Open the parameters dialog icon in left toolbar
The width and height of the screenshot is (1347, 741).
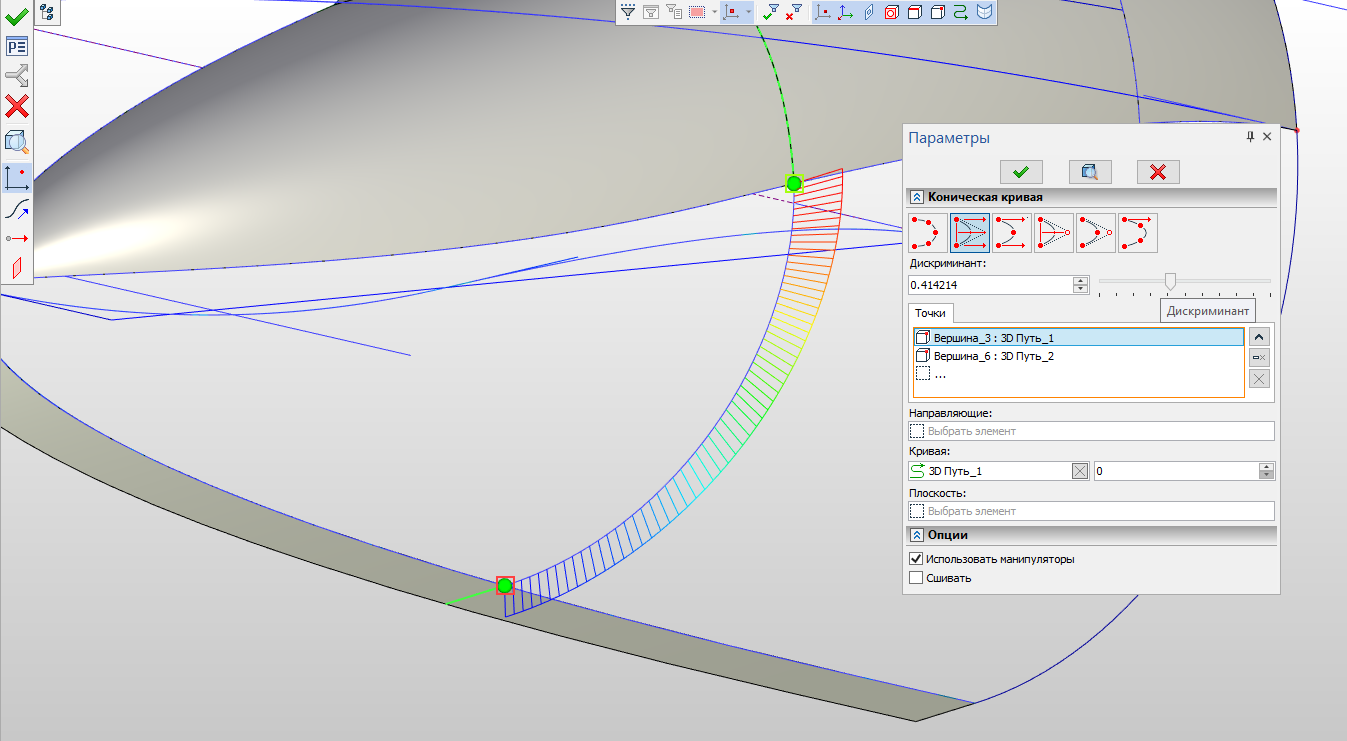coord(17,46)
